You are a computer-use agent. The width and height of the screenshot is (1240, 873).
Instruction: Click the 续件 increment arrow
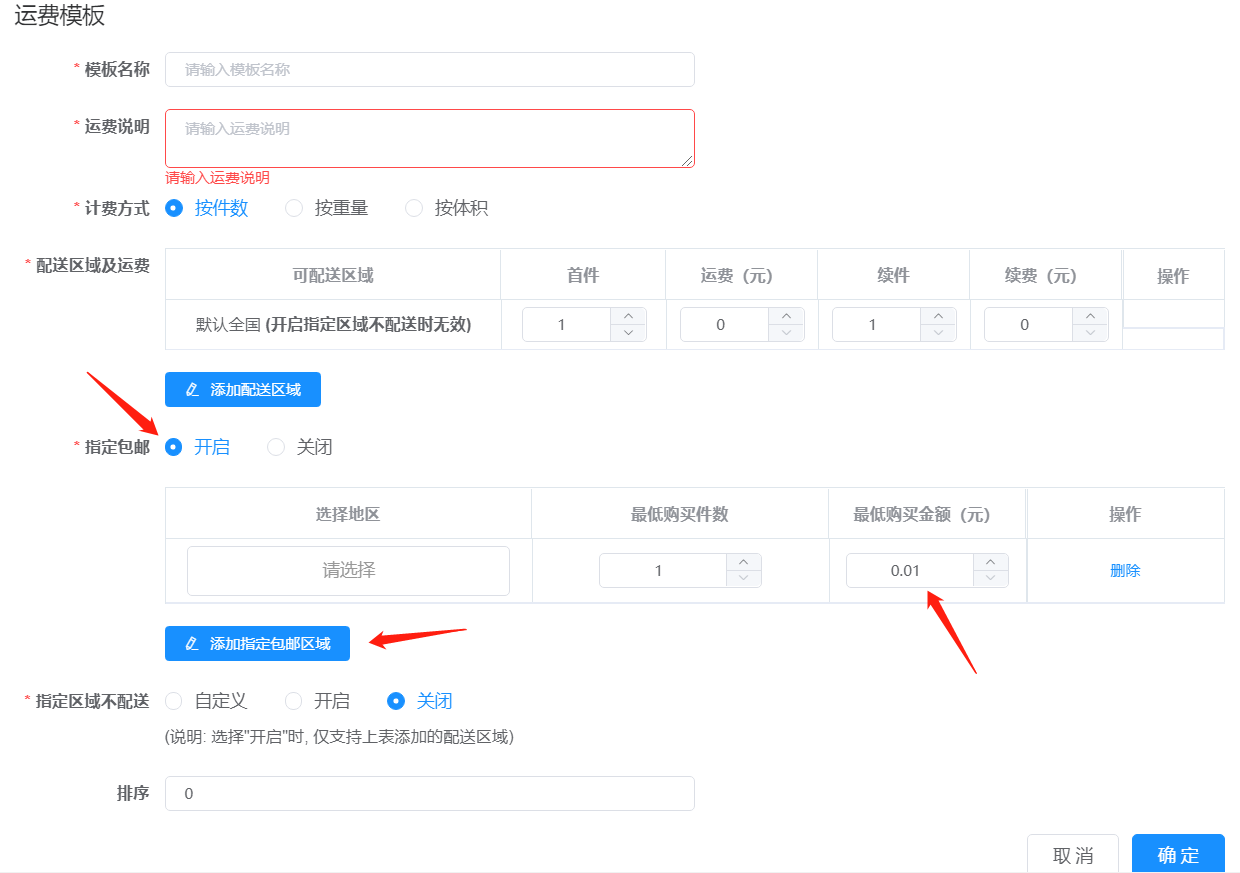(938, 316)
